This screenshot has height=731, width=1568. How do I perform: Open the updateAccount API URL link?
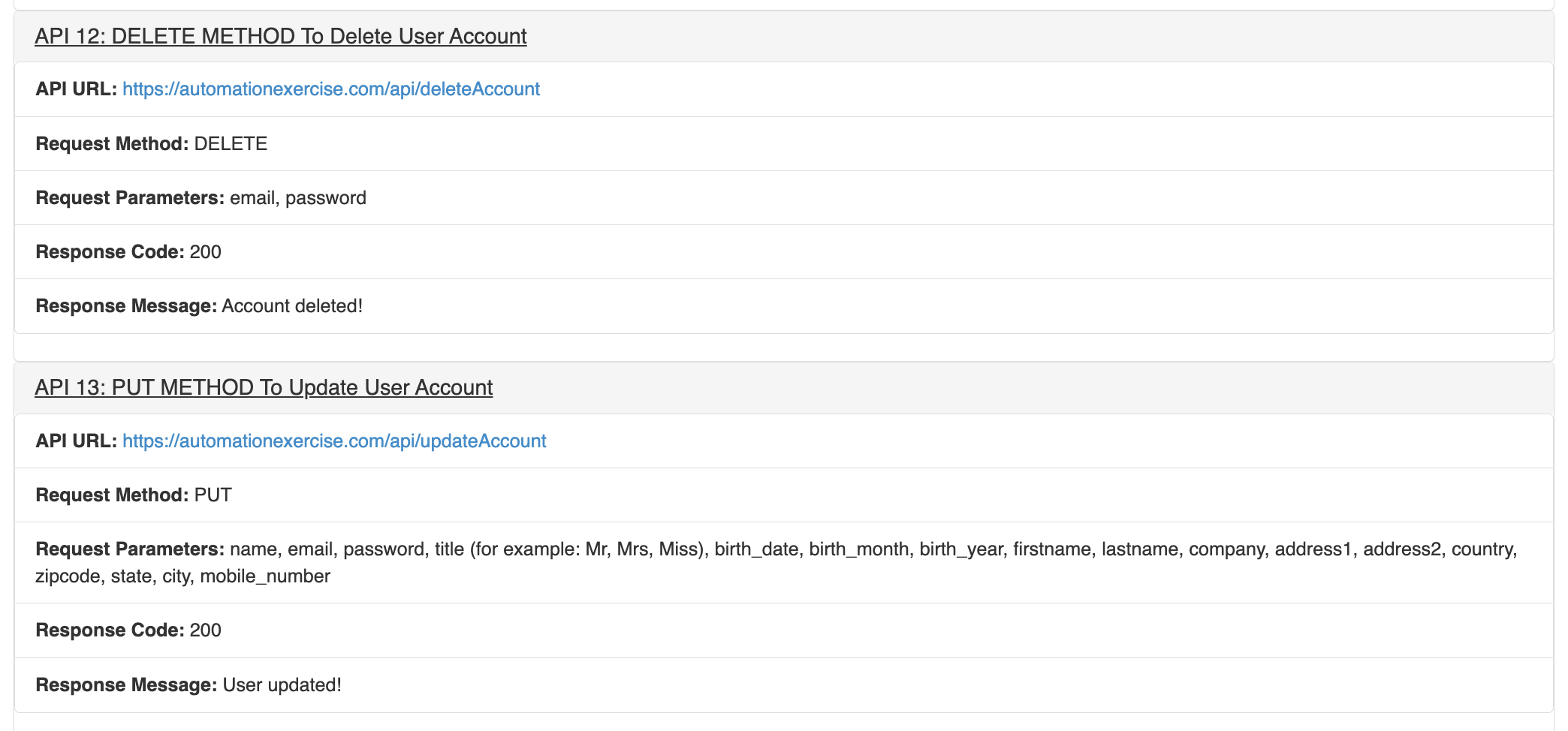click(x=334, y=441)
